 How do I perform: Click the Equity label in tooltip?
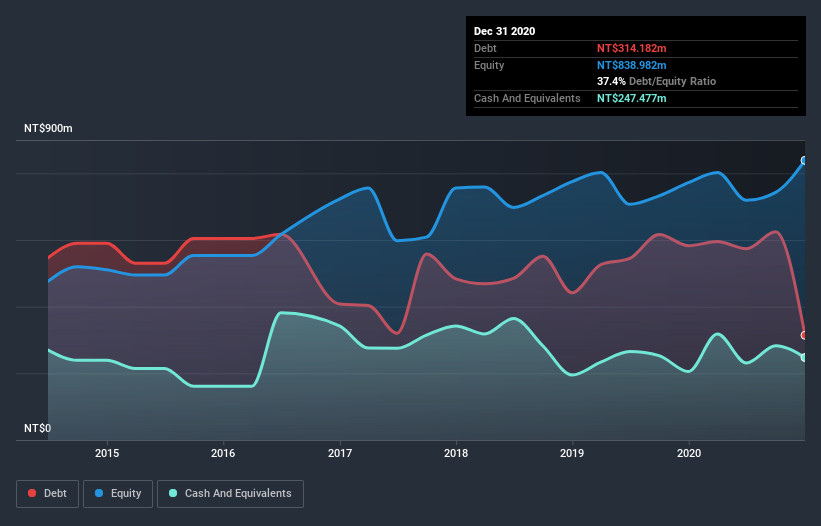489,65
